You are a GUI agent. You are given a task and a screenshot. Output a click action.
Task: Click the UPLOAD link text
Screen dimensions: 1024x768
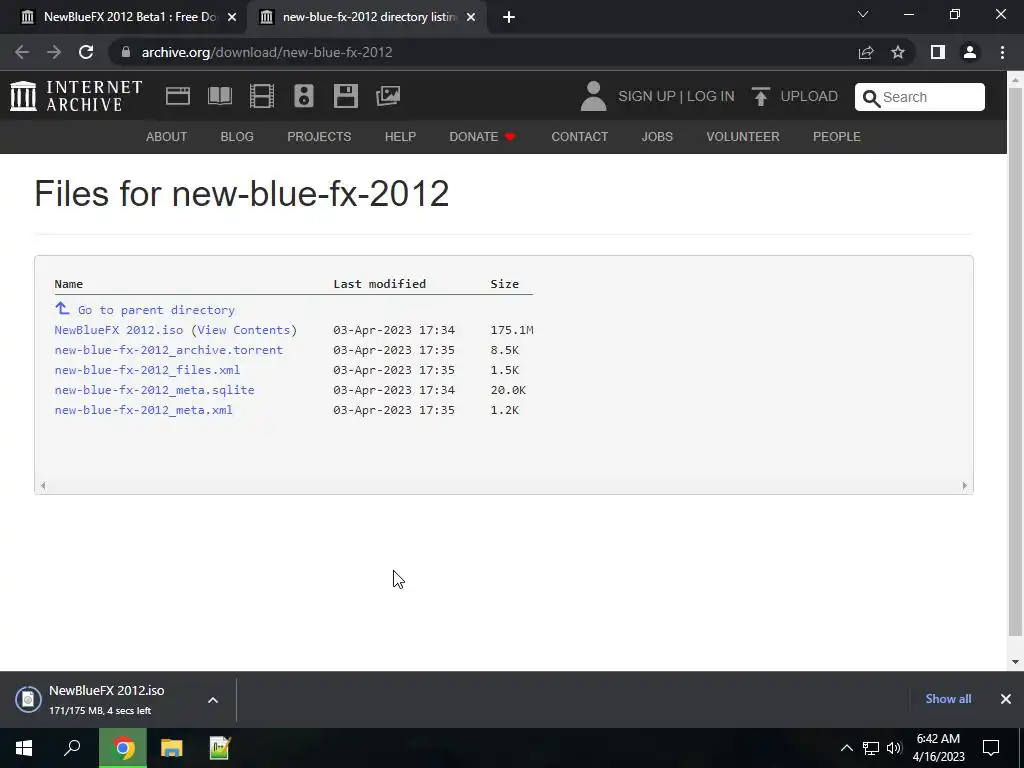[809, 96]
